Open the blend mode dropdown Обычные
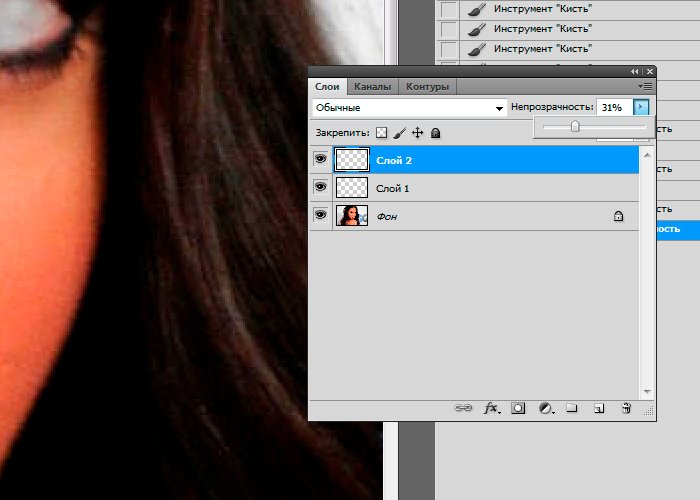The image size is (700, 500). (409, 107)
